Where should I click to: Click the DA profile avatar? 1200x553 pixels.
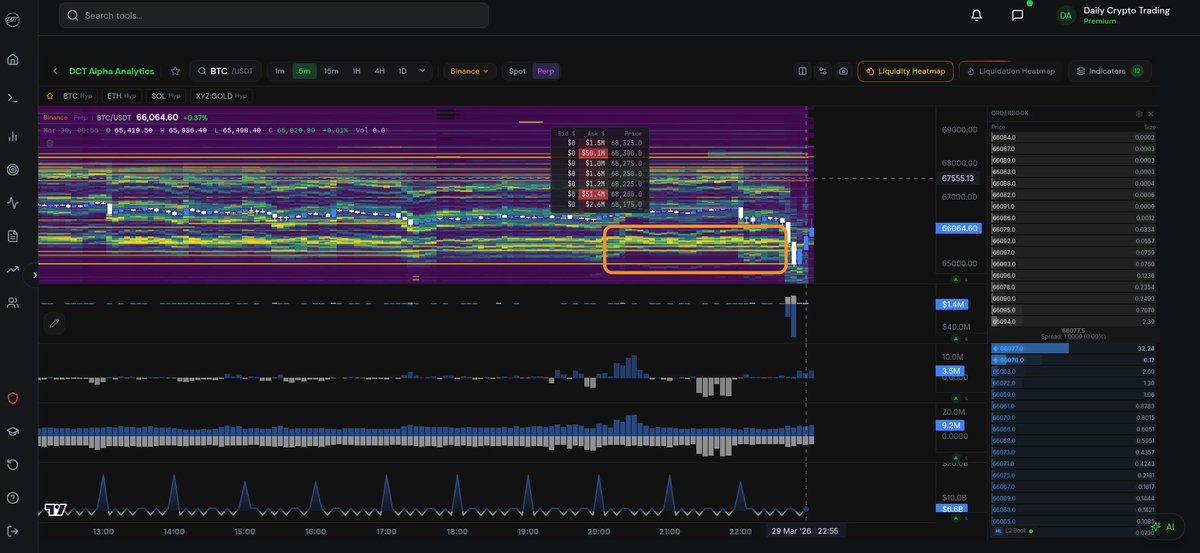pos(1066,15)
